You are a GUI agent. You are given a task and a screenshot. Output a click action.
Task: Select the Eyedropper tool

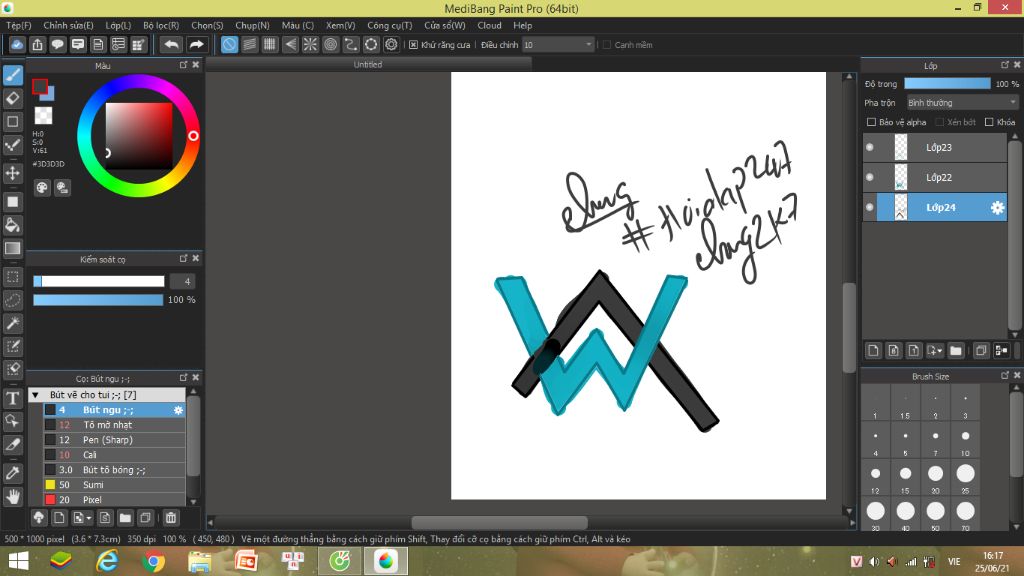(x=12, y=473)
